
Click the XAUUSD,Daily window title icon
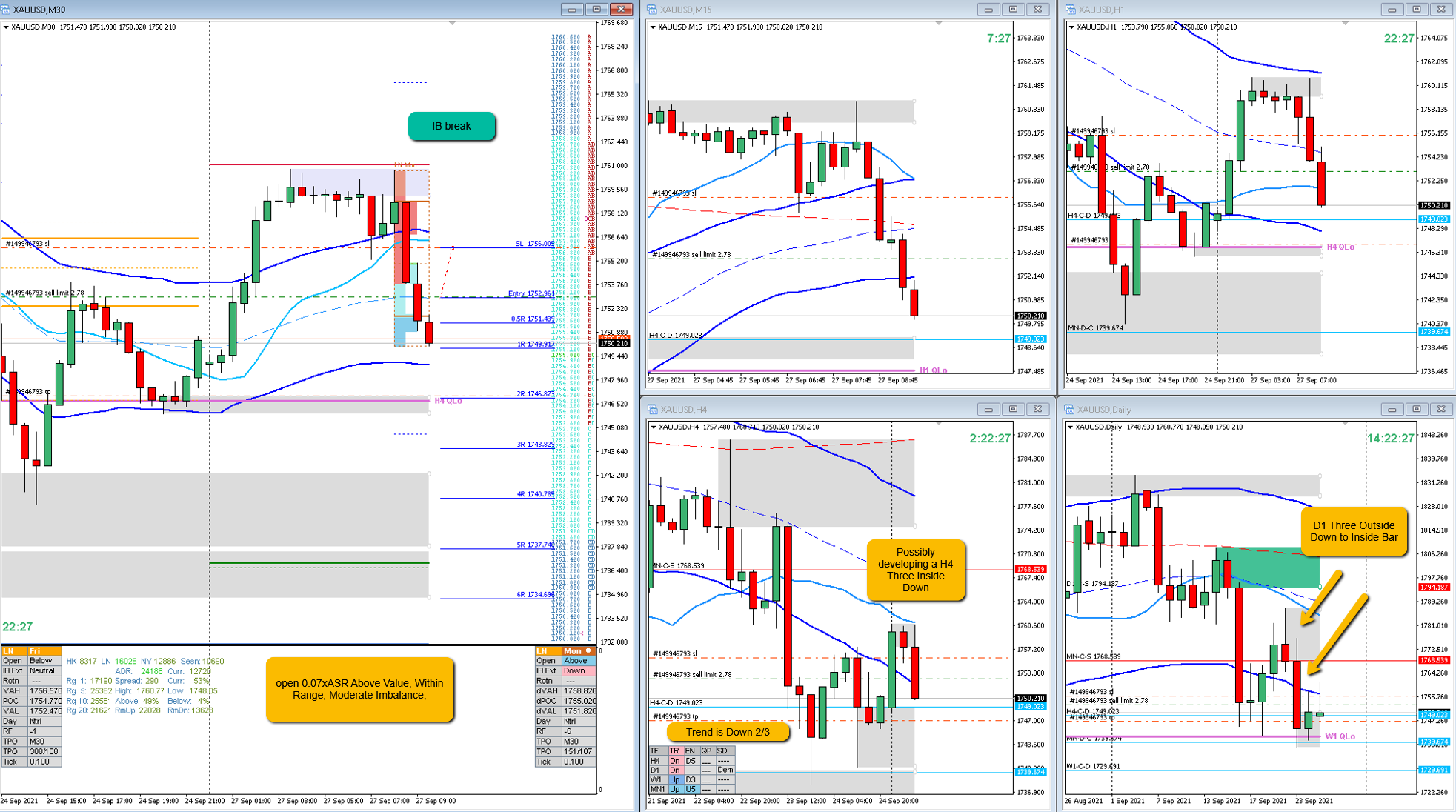[x=1071, y=409]
